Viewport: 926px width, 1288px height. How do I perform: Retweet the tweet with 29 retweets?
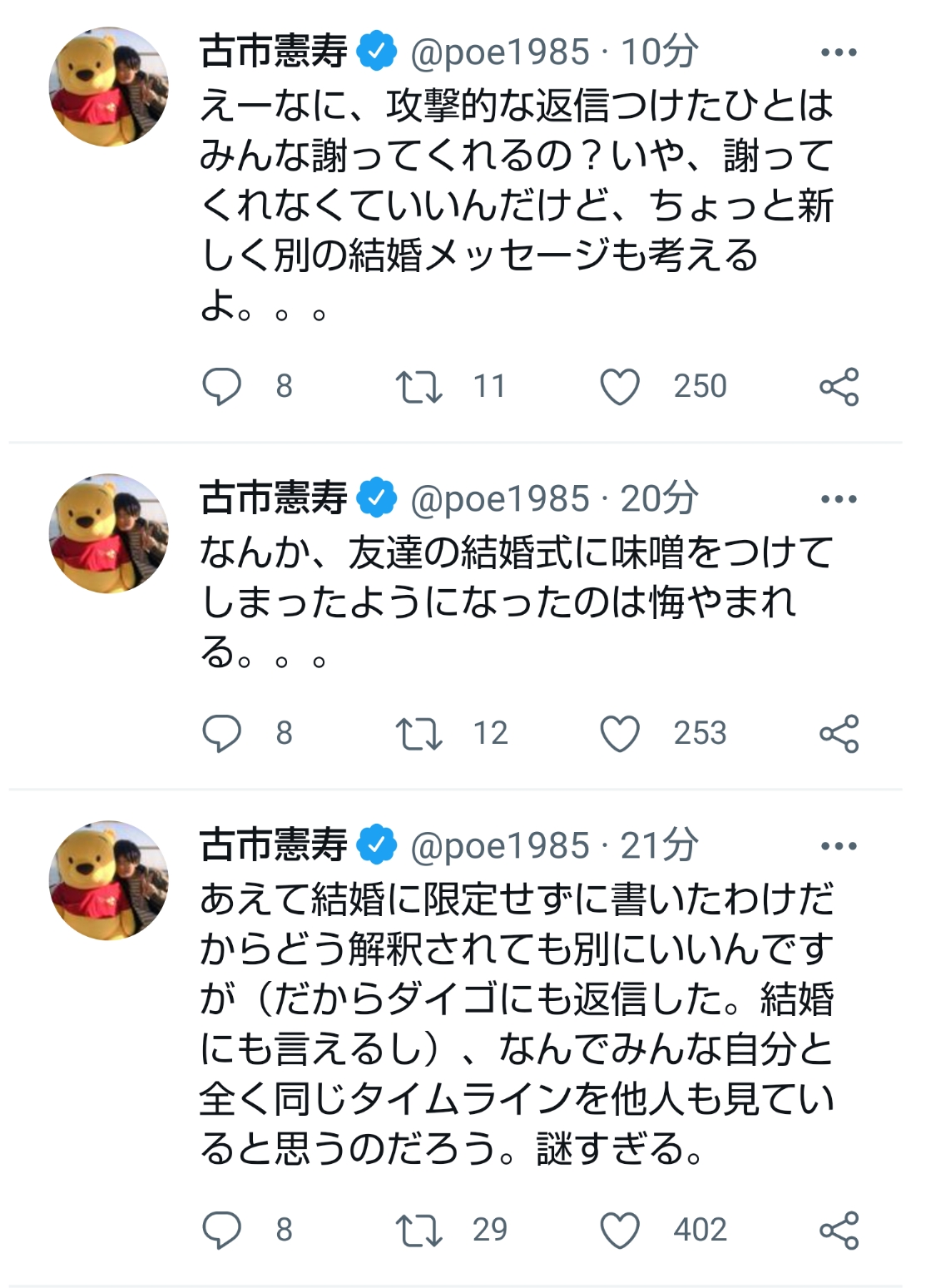click(x=418, y=1231)
